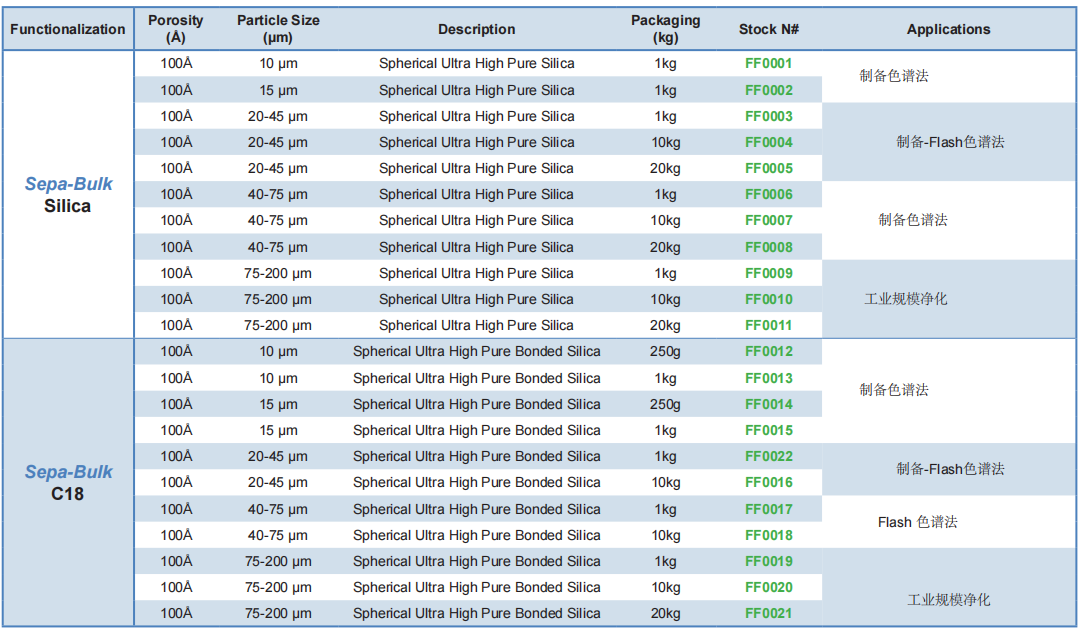
Task: Click stock number FF0012
Action: 768,352
